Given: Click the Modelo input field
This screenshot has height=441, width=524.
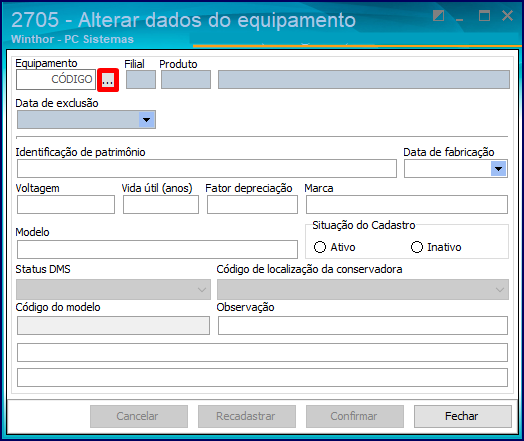Looking at the screenshot, I should [x=157, y=249].
